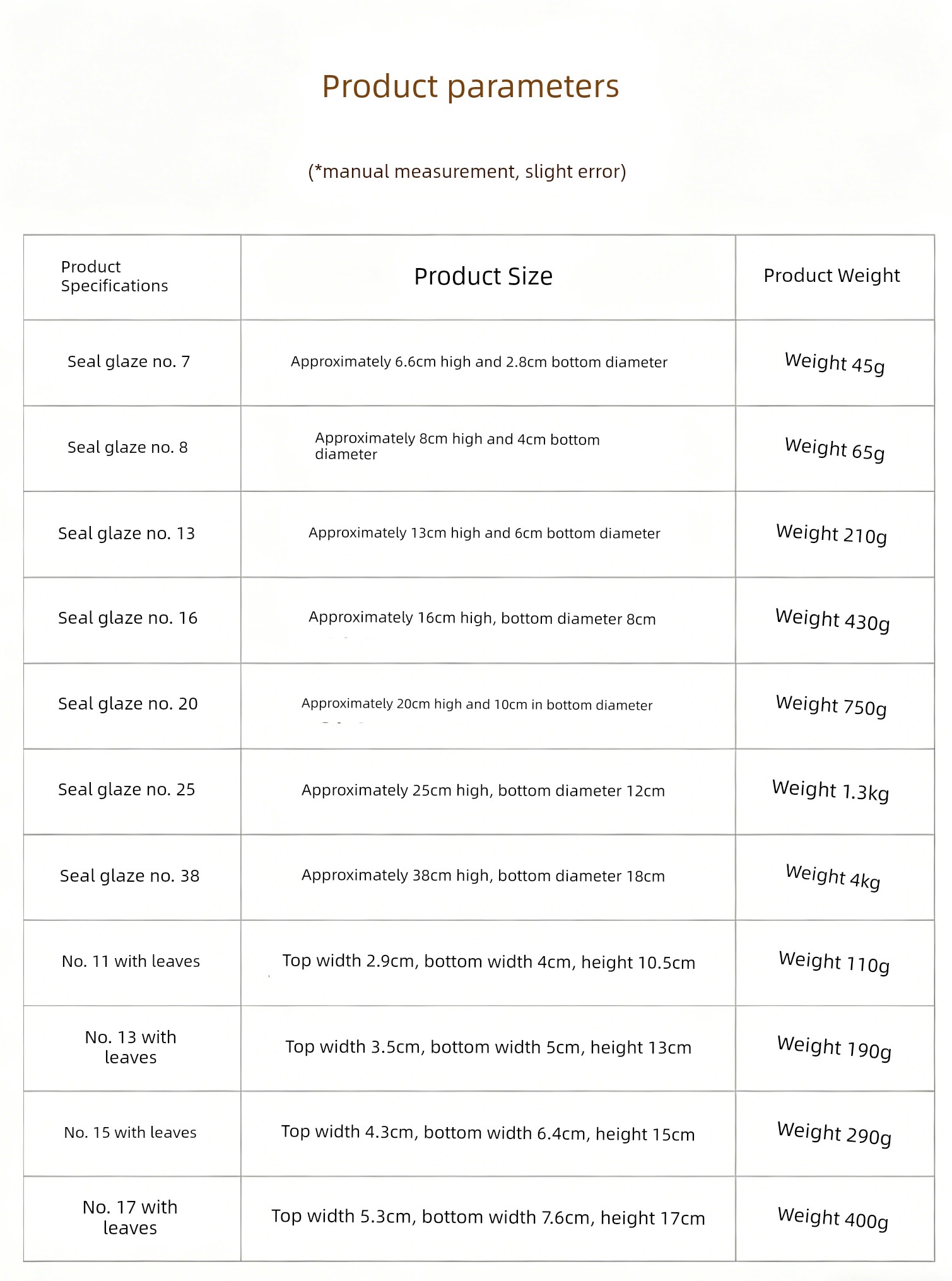Click the Weight 45g cell
The height and width of the screenshot is (1281, 952).
835,363
